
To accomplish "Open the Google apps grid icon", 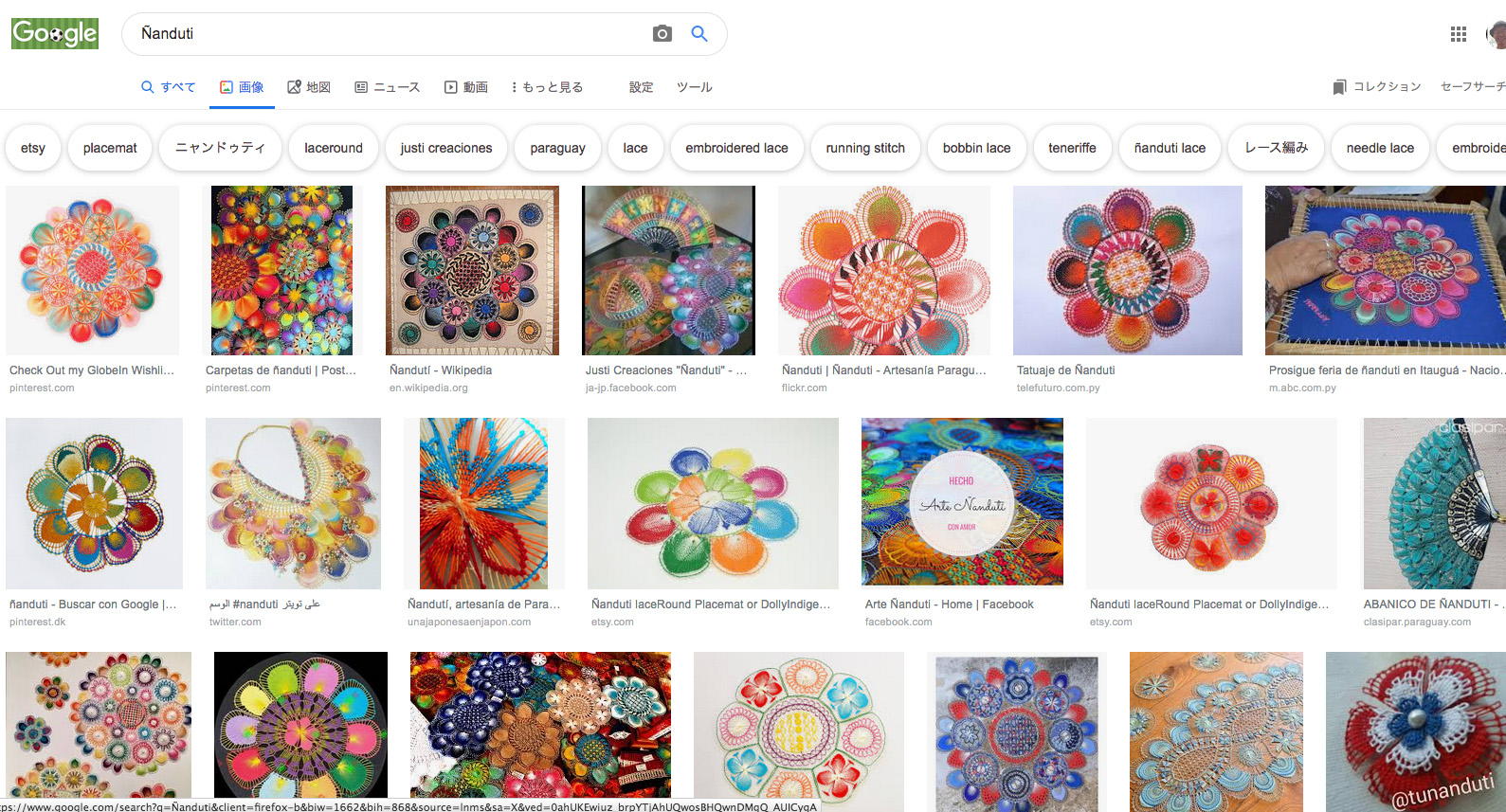I will coord(1458,34).
